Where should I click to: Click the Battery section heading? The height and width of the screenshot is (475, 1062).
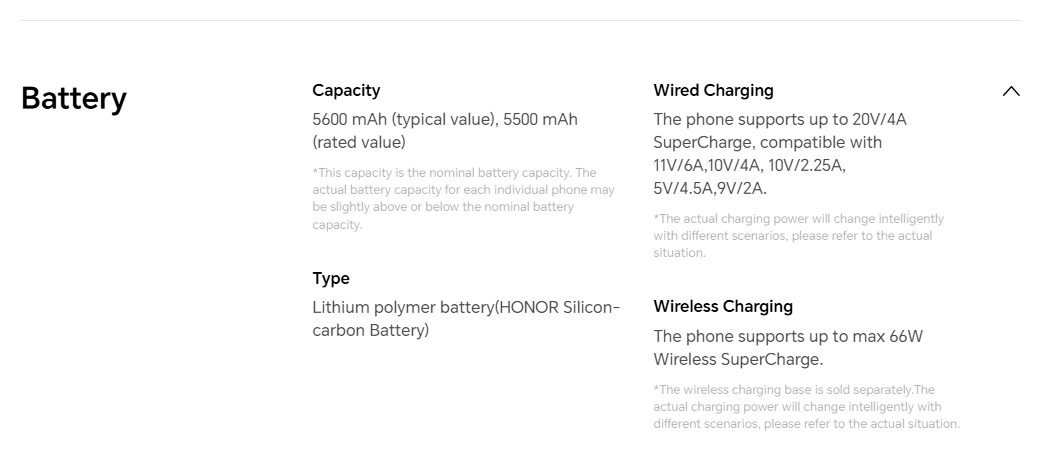(x=74, y=99)
